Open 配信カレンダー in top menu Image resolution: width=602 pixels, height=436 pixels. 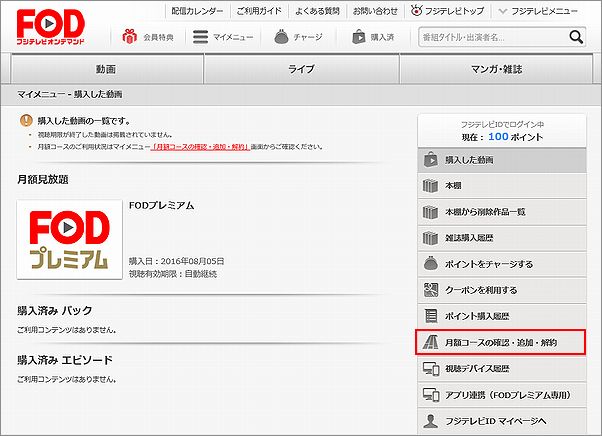click(x=197, y=11)
